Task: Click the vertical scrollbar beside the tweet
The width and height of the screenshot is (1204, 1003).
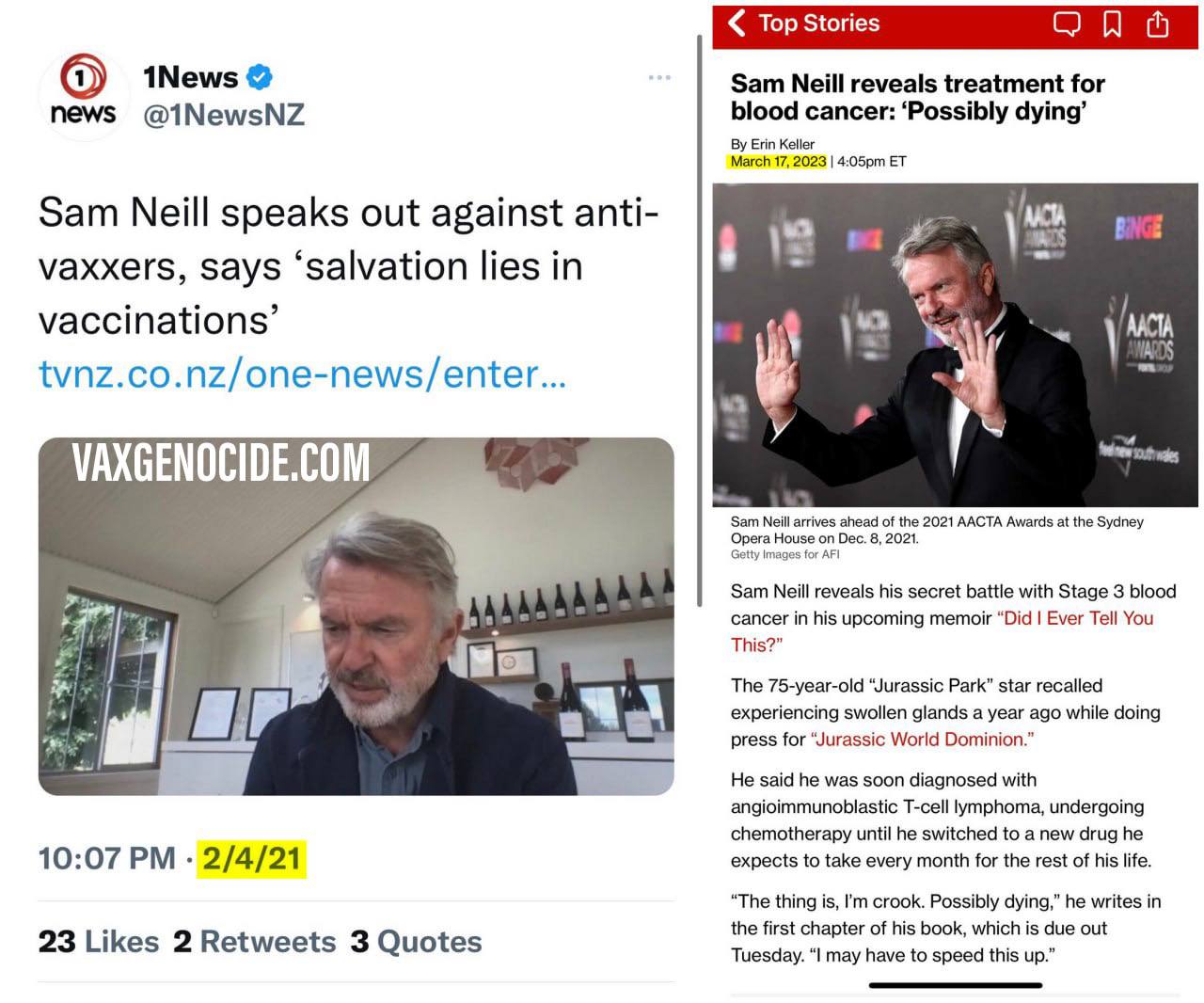Action: tap(699, 320)
